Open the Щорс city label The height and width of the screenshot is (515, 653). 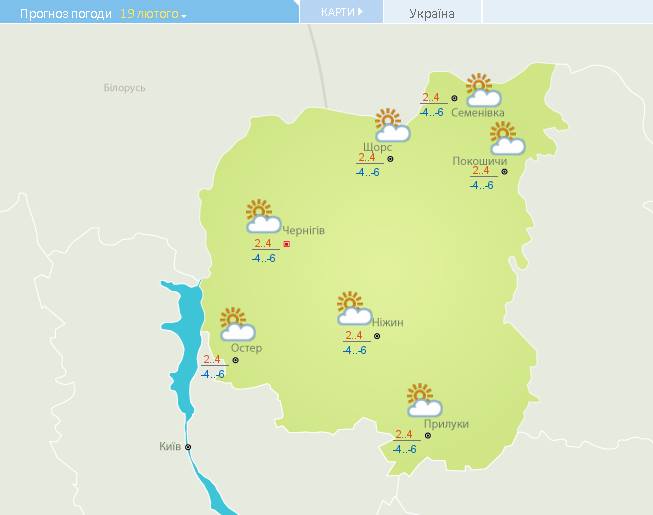[x=378, y=147]
